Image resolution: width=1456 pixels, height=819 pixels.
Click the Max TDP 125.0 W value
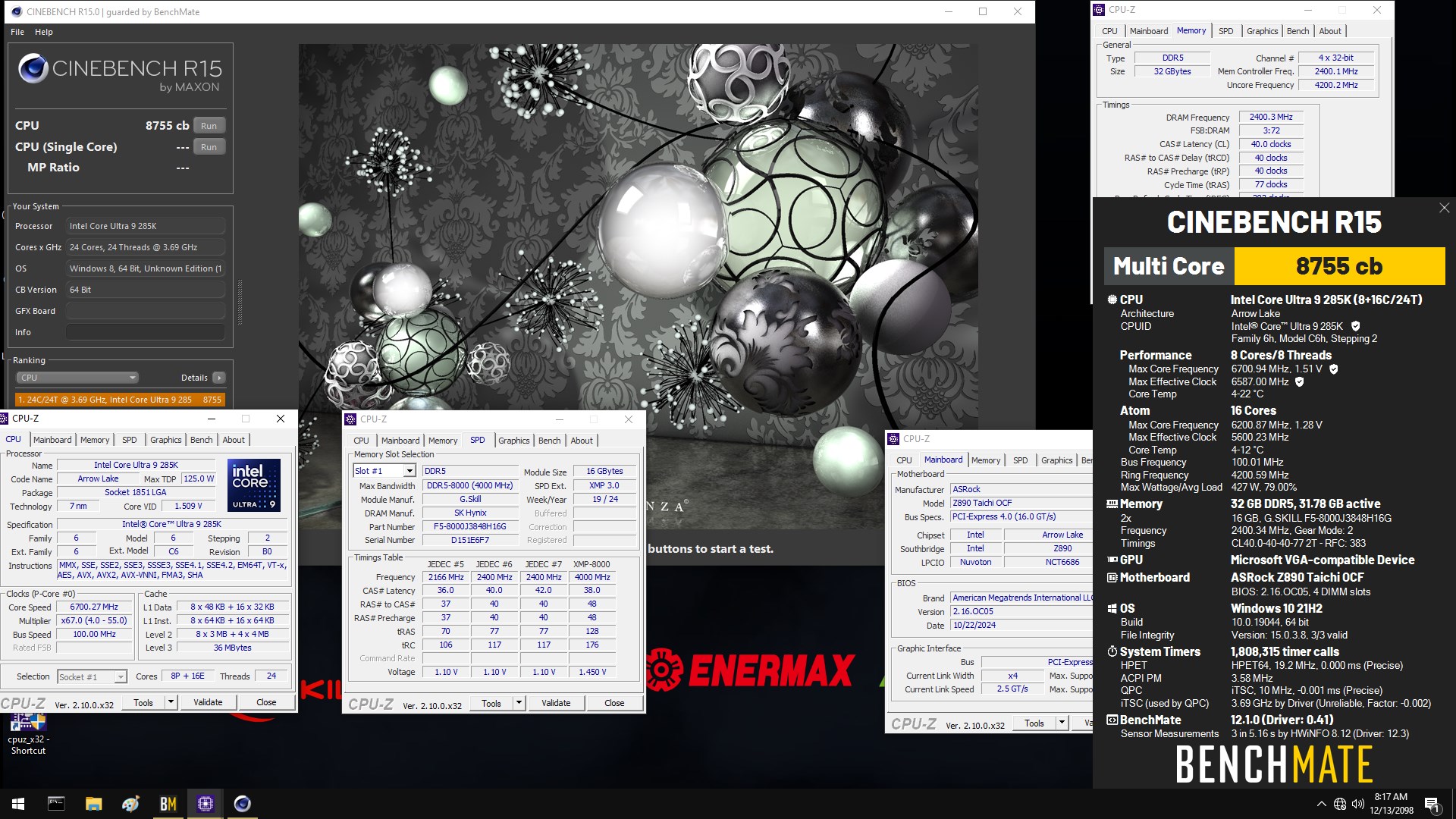(x=199, y=479)
